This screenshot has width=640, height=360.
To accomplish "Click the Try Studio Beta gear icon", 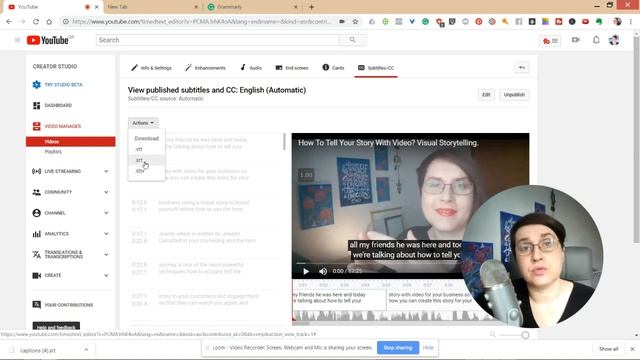I will (37, 84).
